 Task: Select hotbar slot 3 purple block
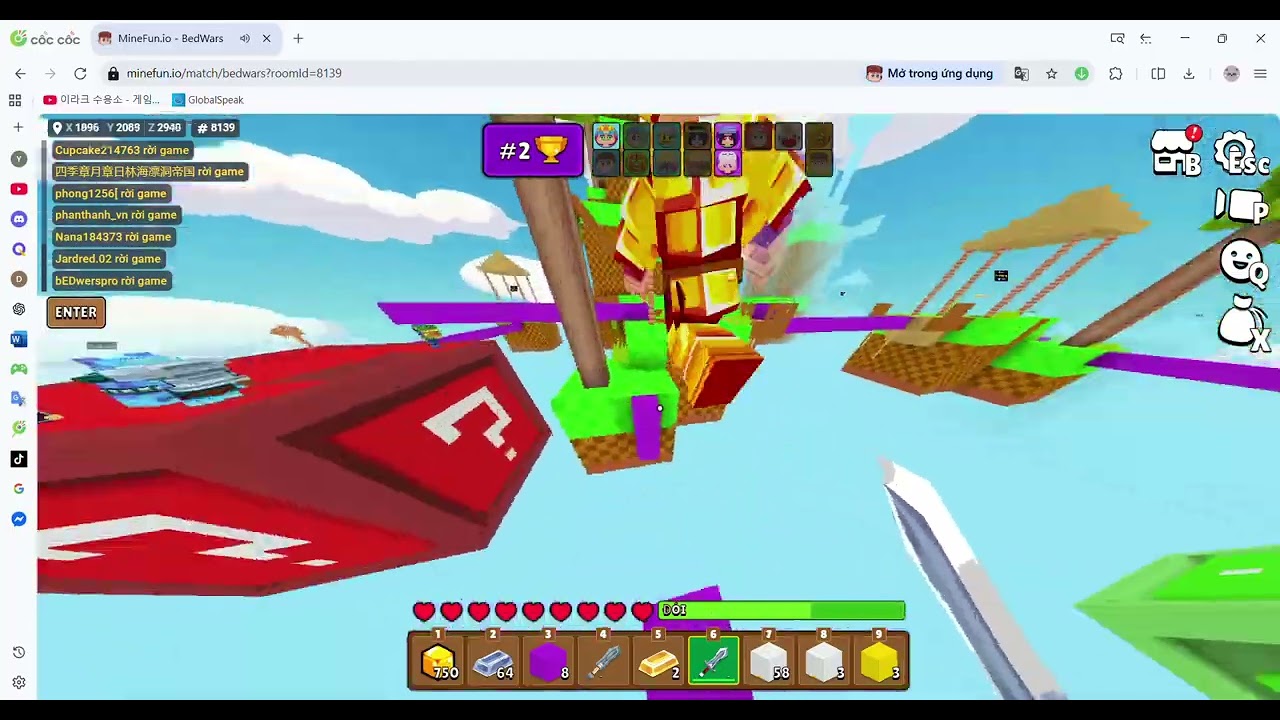(548, 661)
